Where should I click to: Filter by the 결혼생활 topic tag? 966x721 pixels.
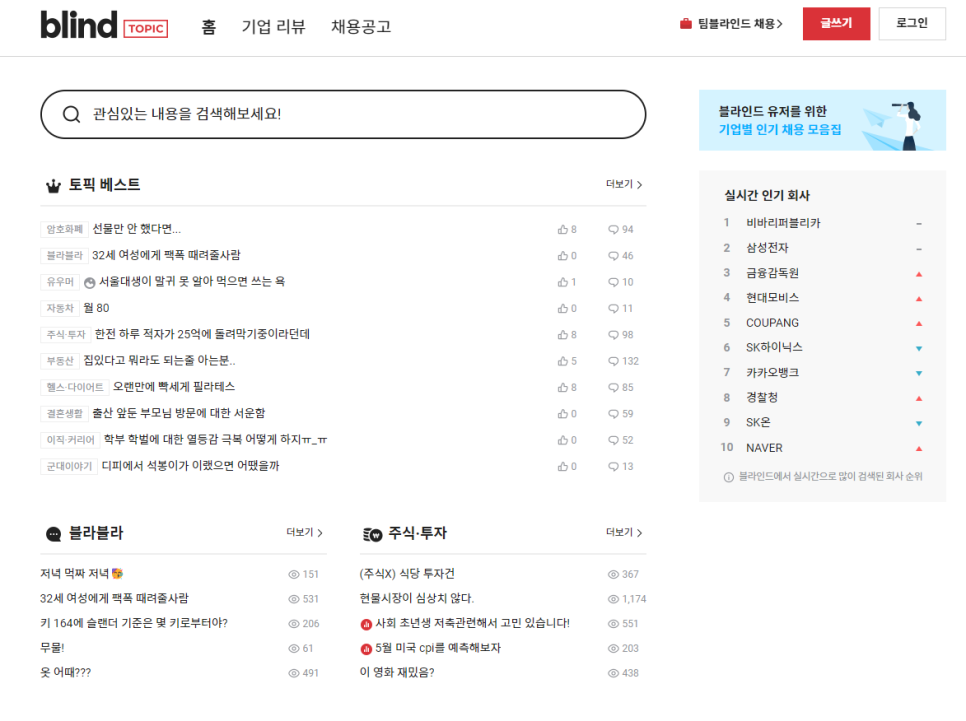tap(65, 413)
